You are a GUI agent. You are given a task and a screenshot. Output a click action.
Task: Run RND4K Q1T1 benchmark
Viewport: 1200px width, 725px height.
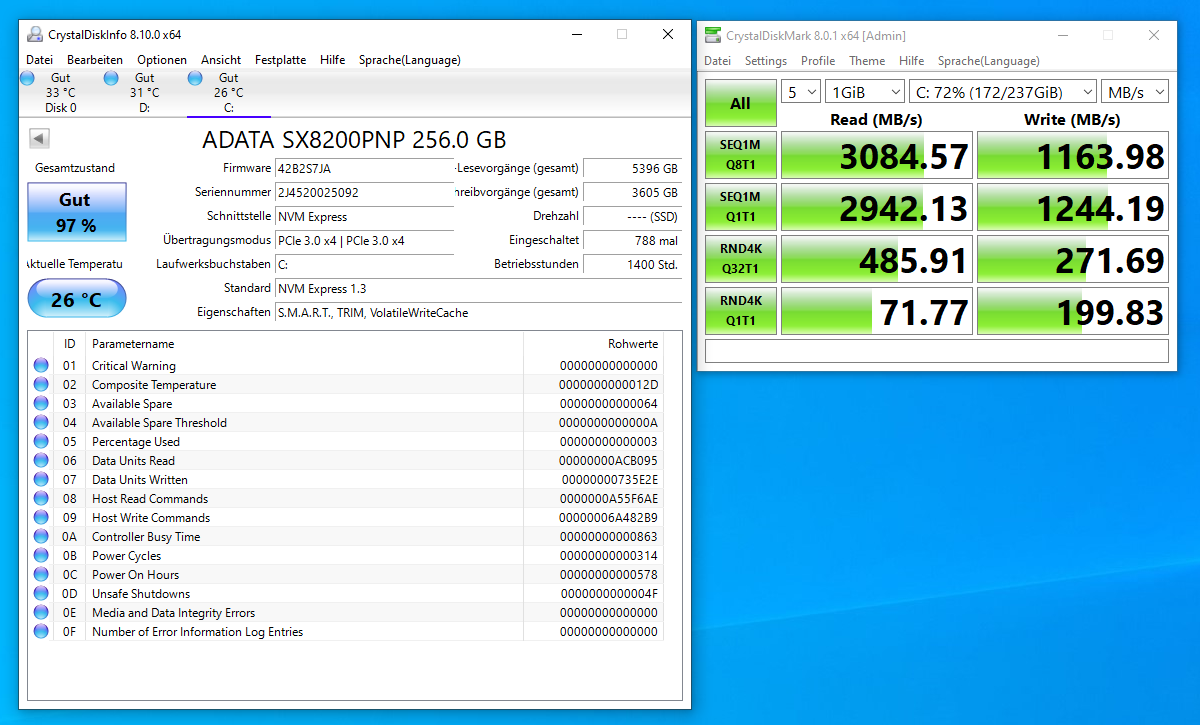[740, 312]
